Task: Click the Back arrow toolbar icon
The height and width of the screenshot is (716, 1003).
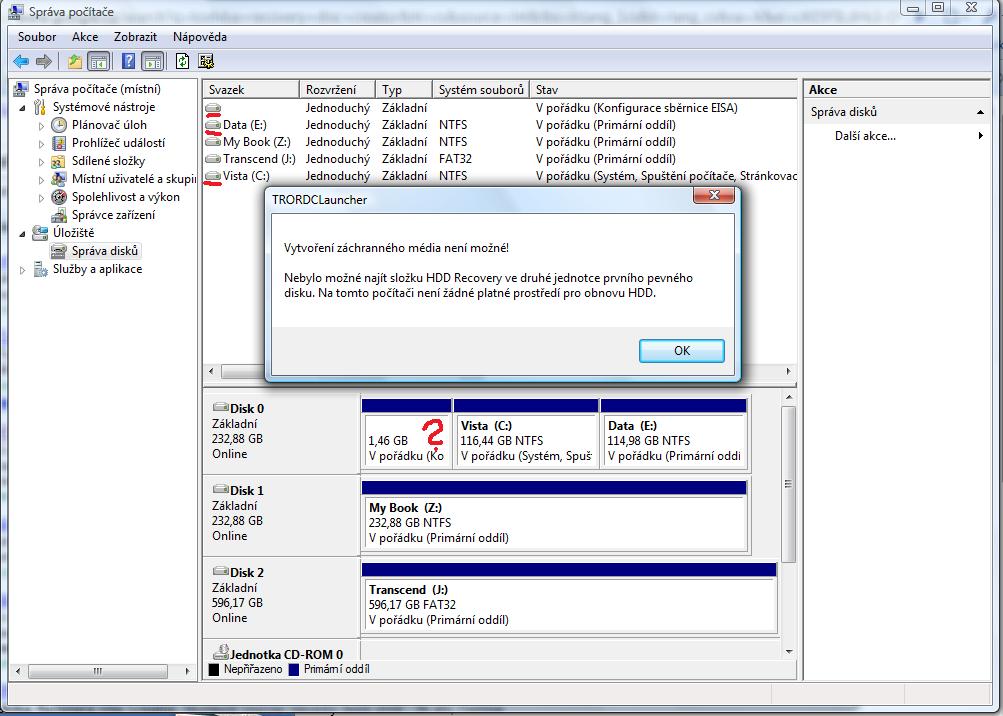Action: click(21, 61)
